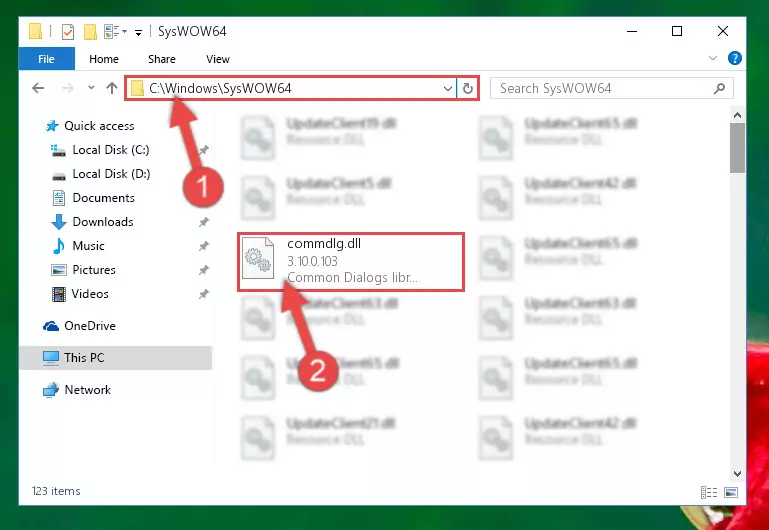Click the search magnifier icon
This screenshot has width=769, height=530.
click(x=719, y=89)
